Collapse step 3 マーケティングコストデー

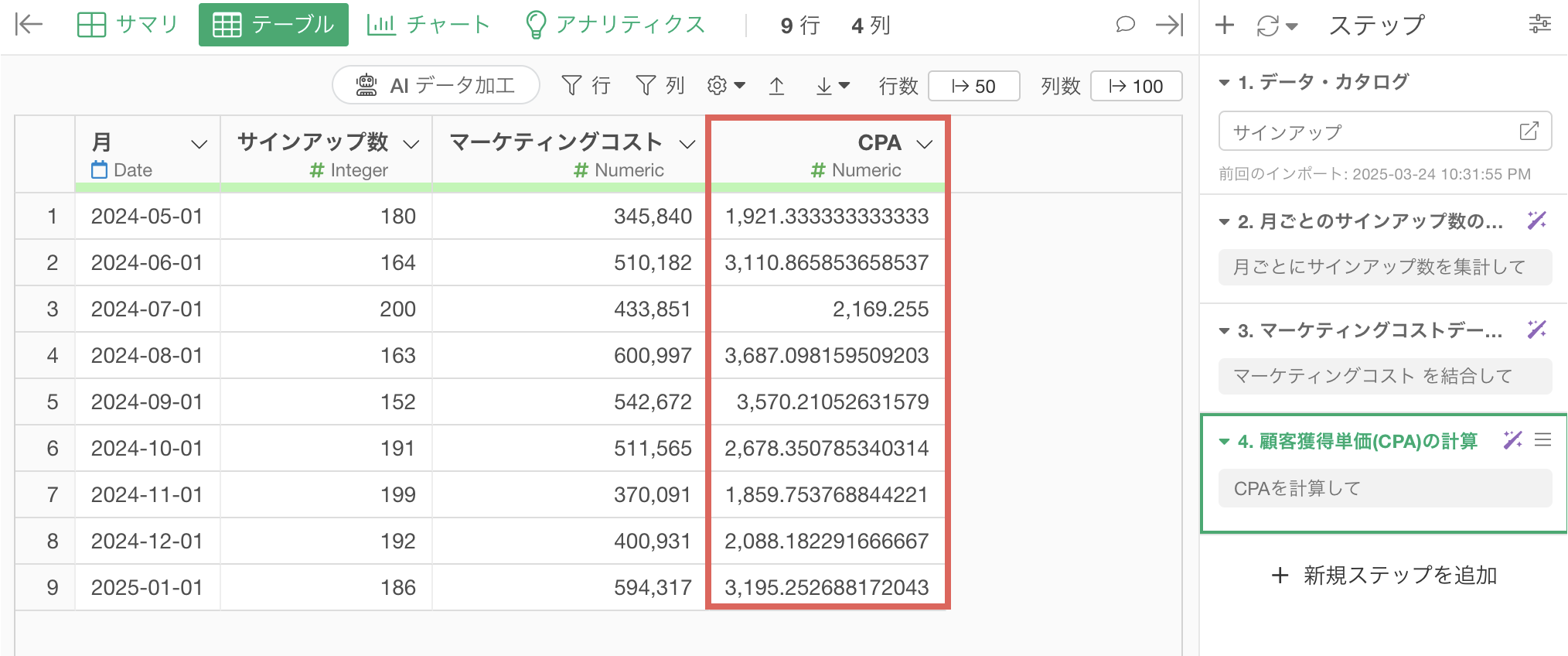point(1224,331)
